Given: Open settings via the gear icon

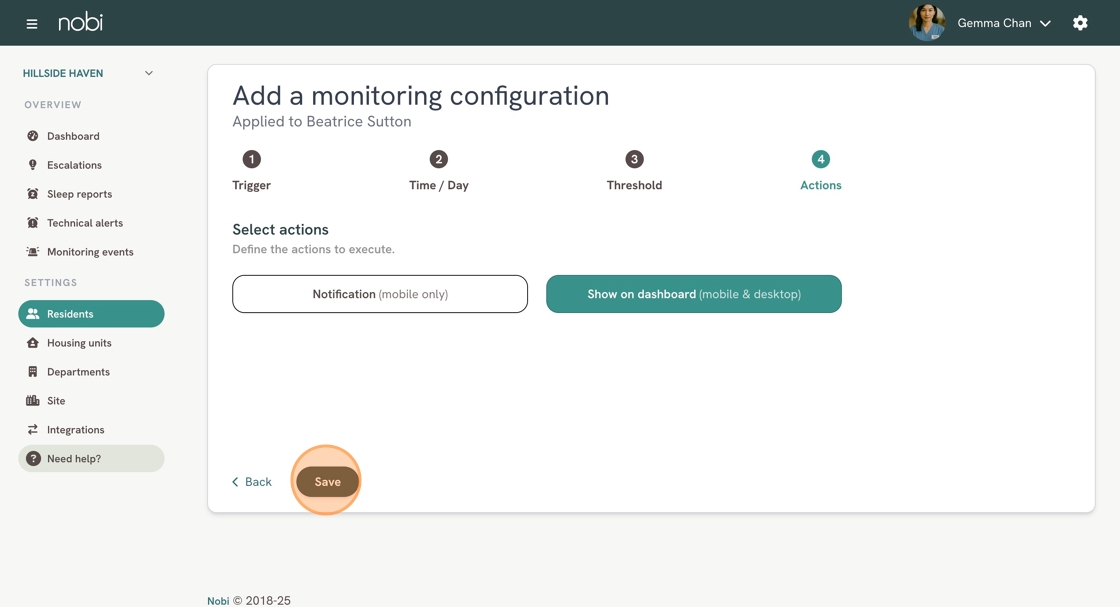Looking at the screenshot, I should (1080, 23).
